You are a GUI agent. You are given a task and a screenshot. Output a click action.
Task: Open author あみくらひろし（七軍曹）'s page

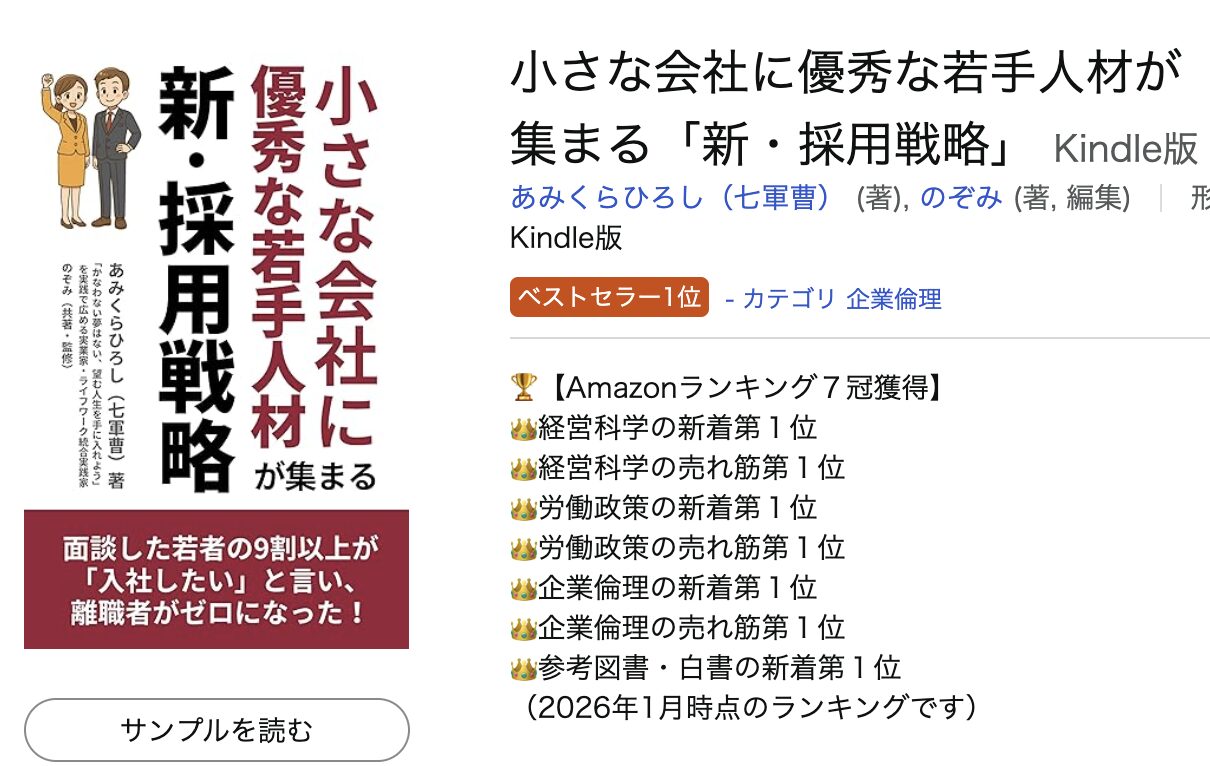(x=668, y=198)
